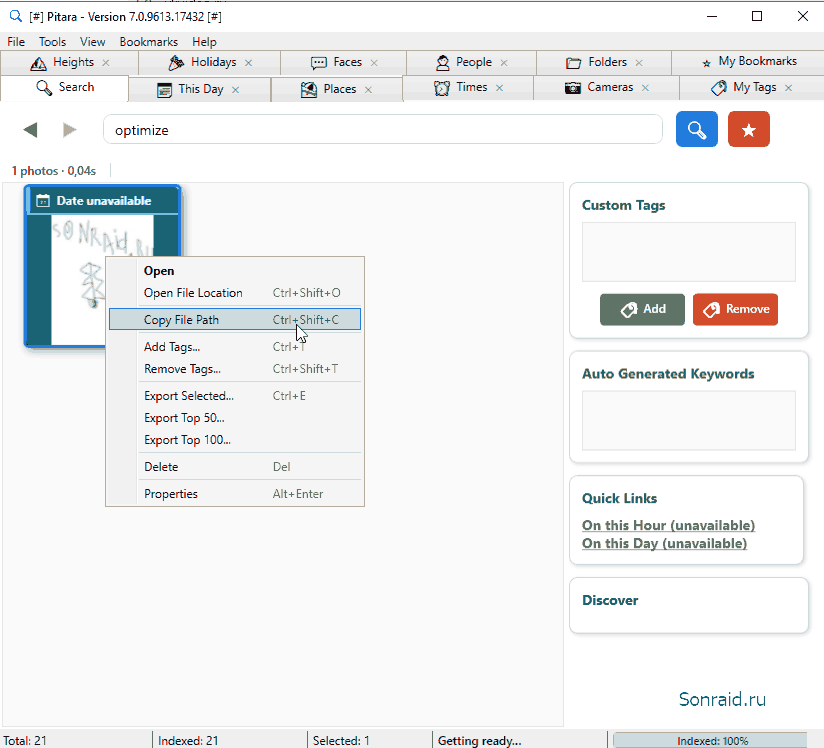Open the My Bookmarks tab
Screen dimensions: 824x748
pos(750,62)
